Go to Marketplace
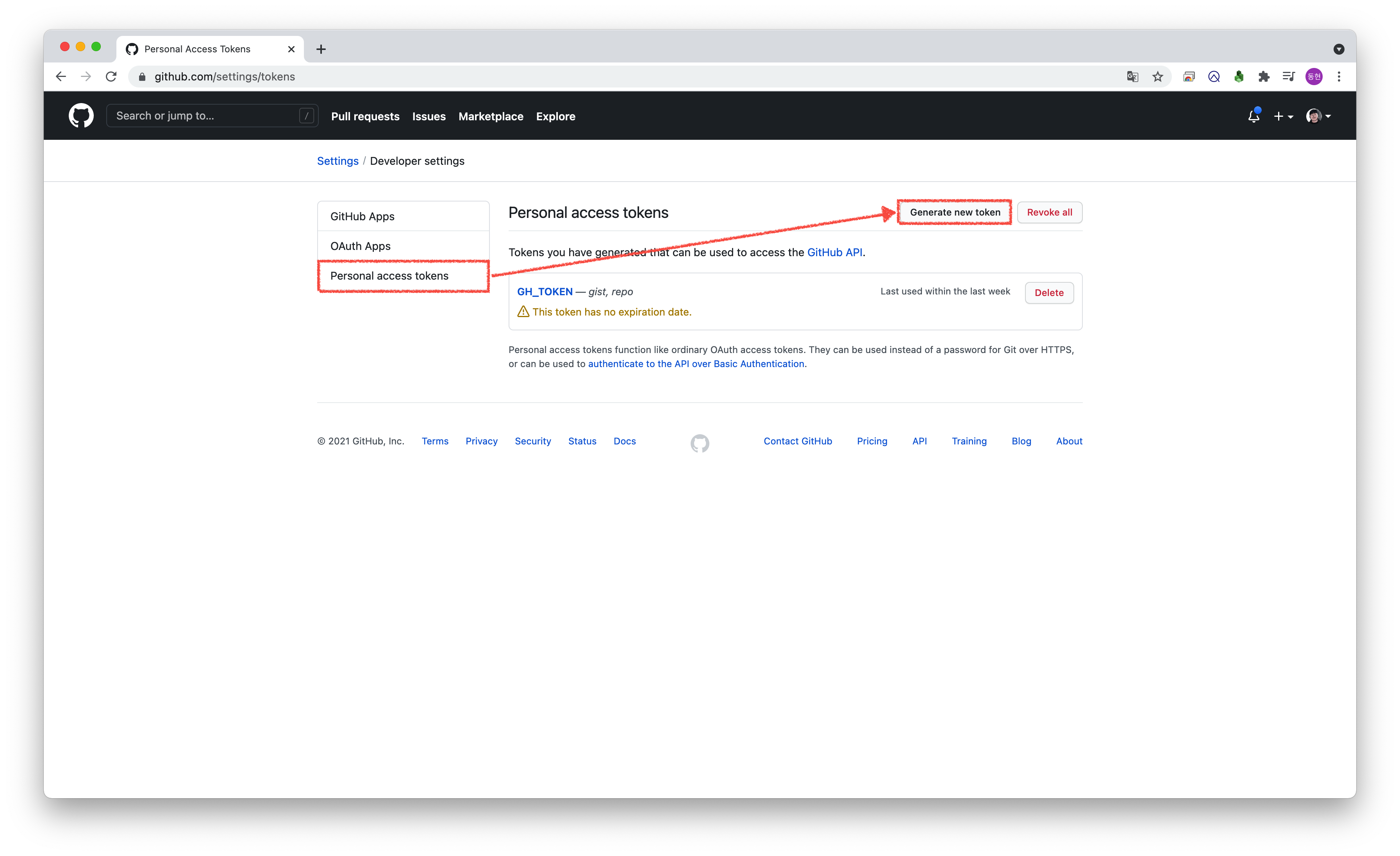1400x856 pixels. [x=491, y=116]
